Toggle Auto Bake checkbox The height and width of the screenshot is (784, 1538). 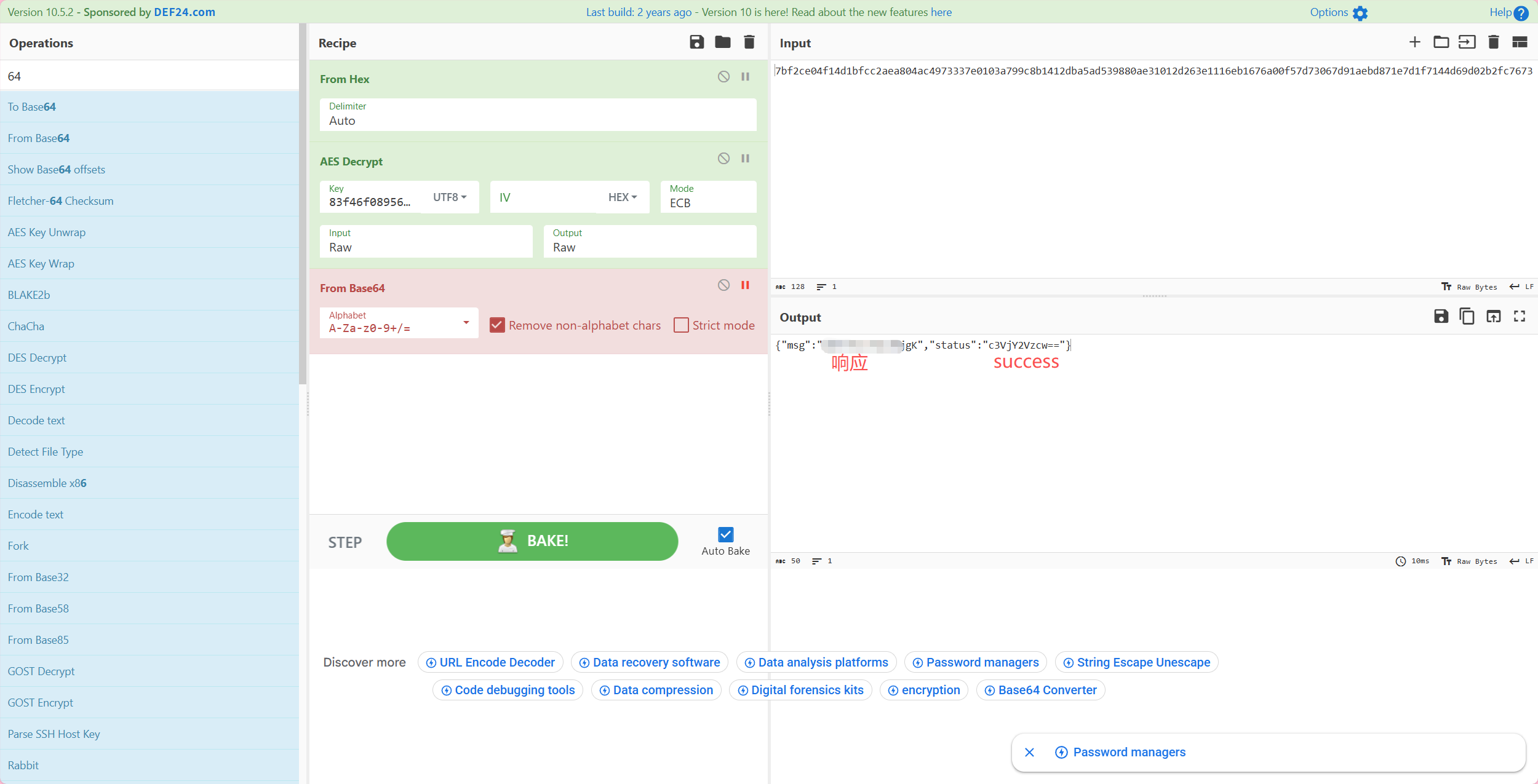click(x=725, y=534)
